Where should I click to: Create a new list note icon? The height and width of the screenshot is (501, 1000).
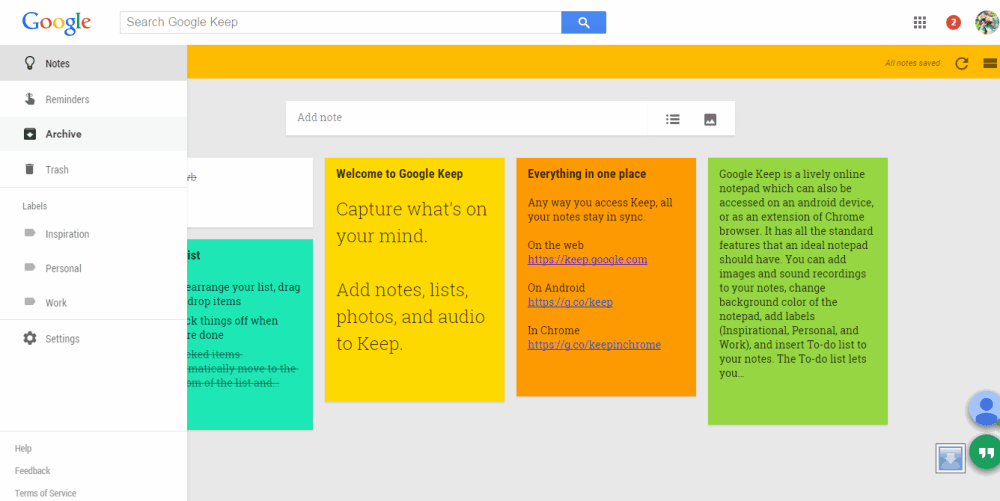tap(672, 119)
